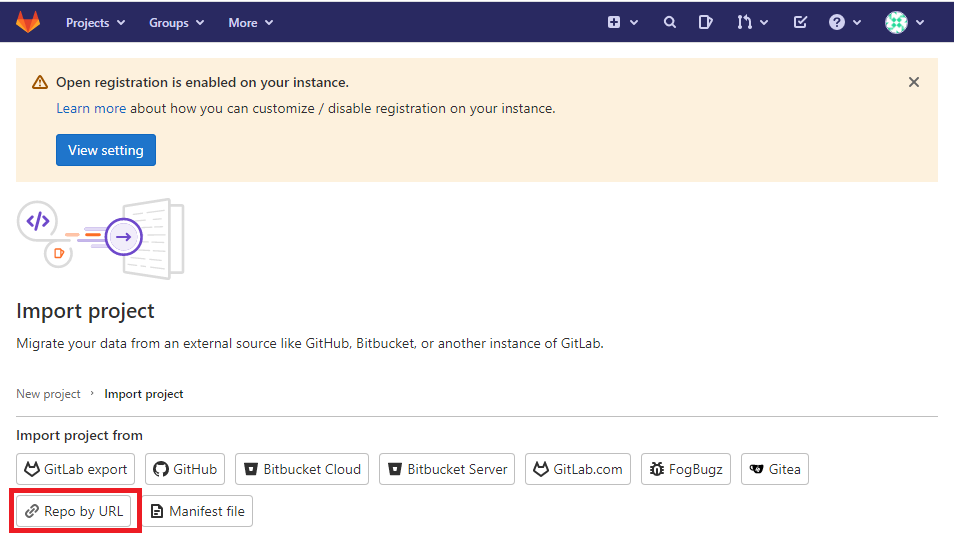
Task: Choose Repo by URL import
Action: point(74,511)
